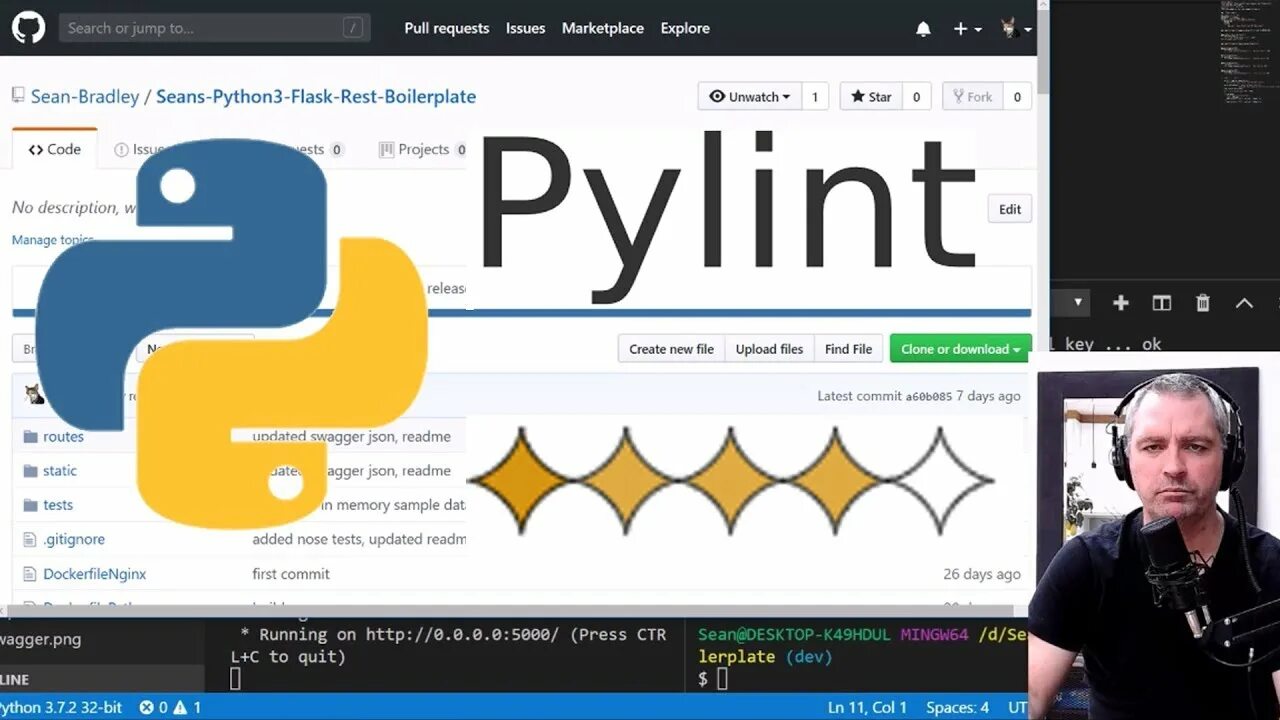Open the DockerfileNginx file
The image size is (1280, 720).
coord(95,574)
